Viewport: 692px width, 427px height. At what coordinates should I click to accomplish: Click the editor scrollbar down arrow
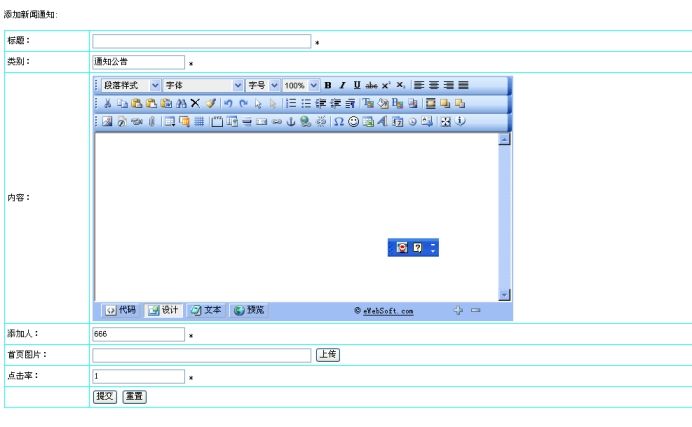[504, 295]
